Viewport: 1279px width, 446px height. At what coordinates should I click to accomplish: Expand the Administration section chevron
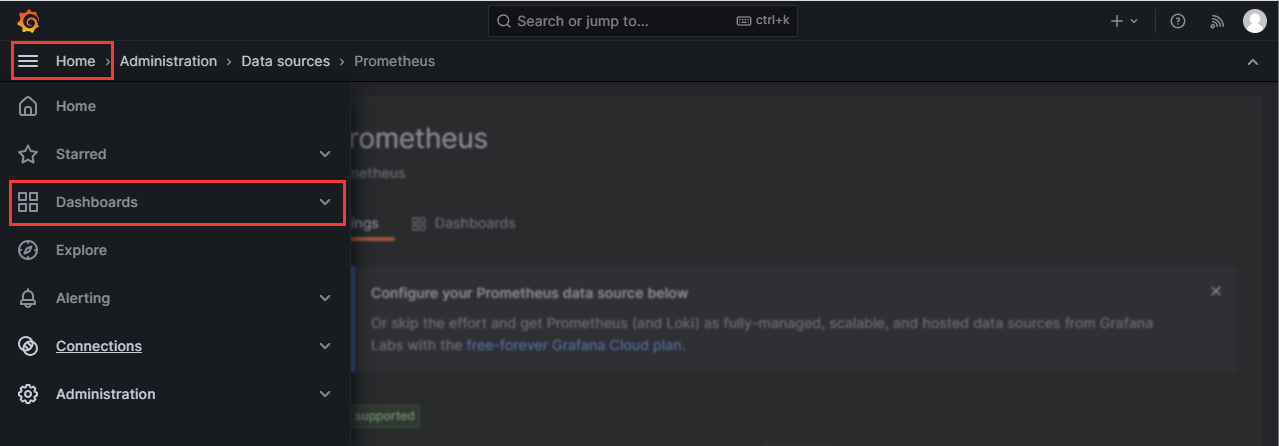coord(325,394)
